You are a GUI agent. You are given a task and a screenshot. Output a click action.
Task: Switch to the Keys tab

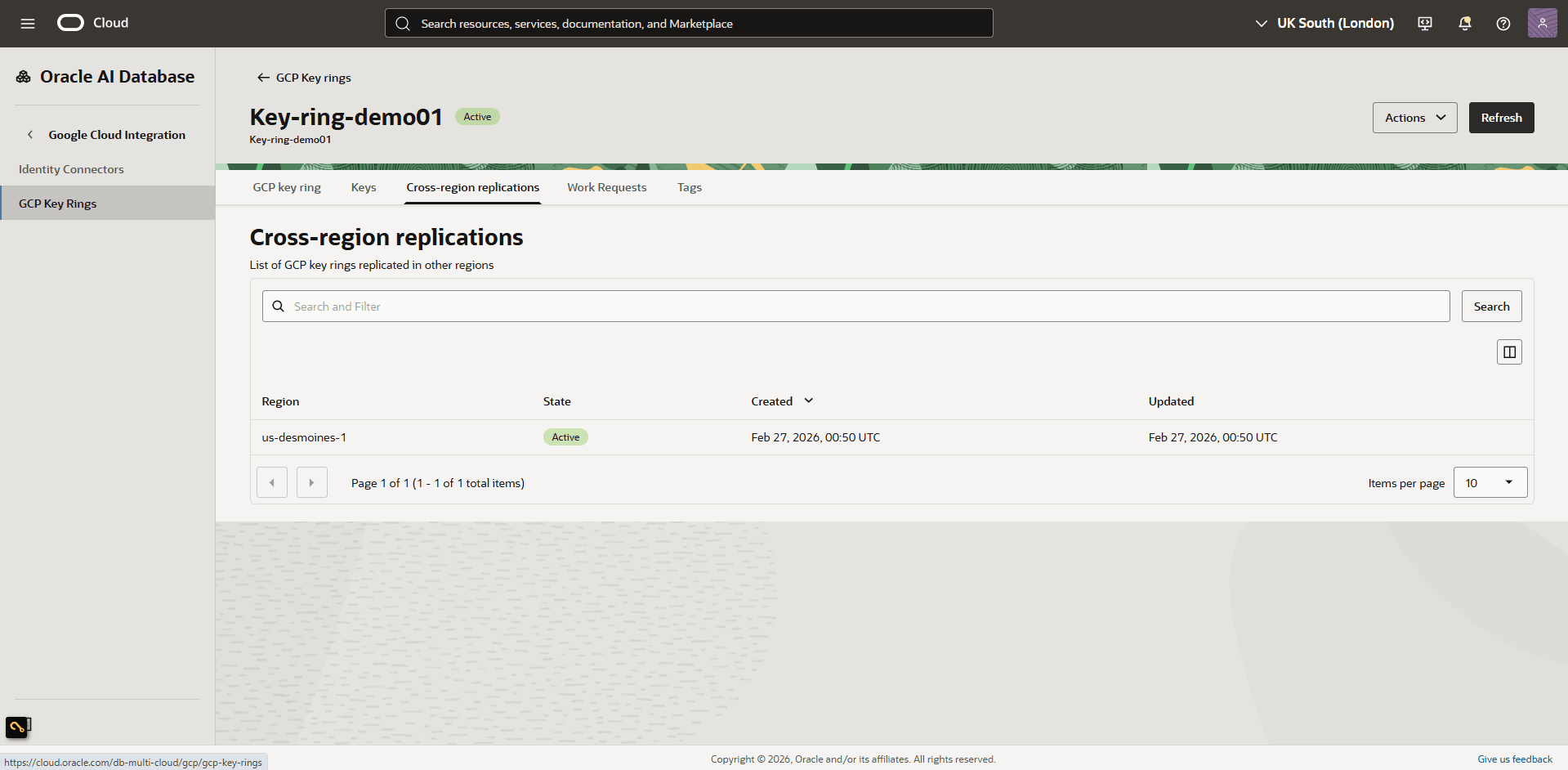(x=363, y=187)
